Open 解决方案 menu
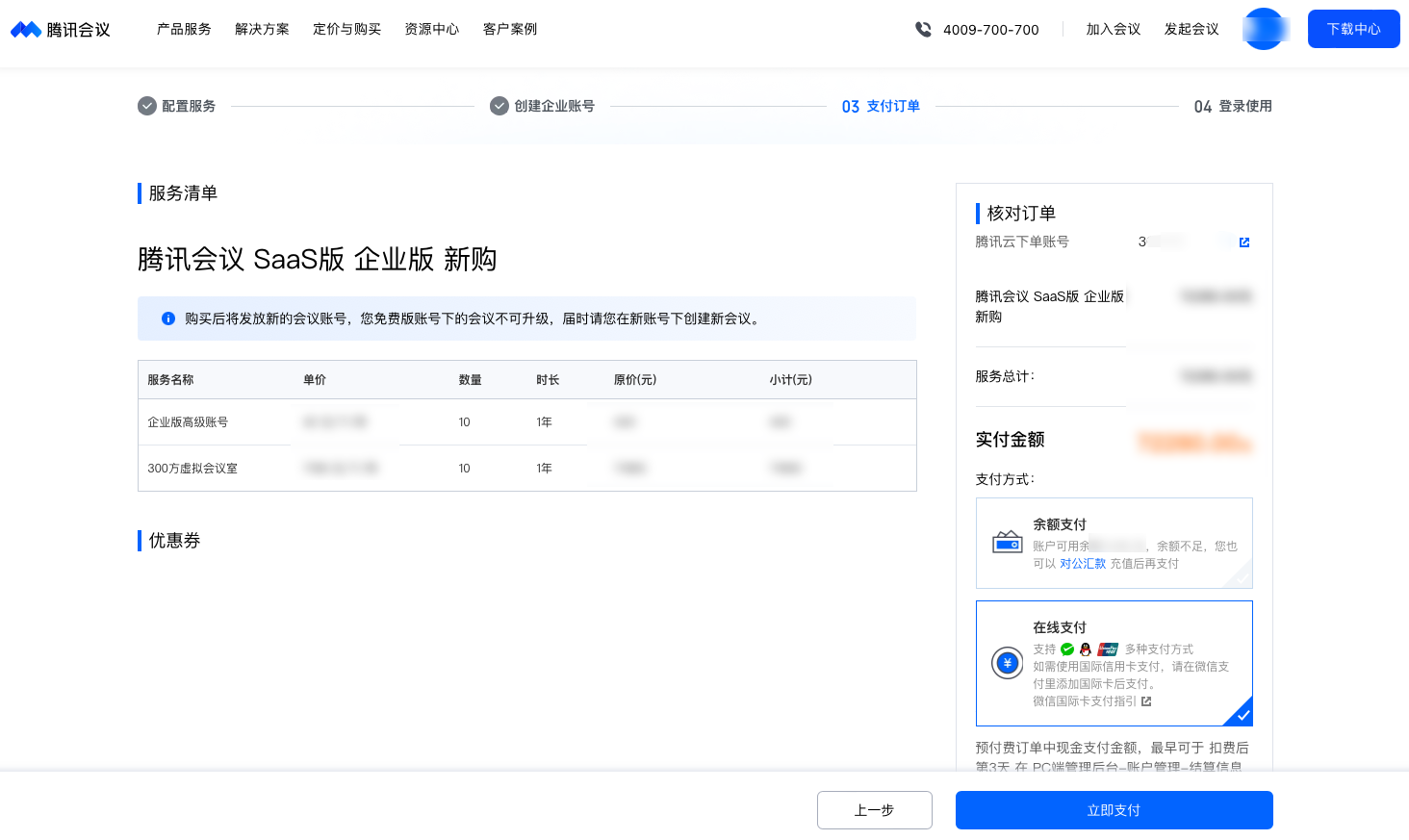This screenshot has width=1409, height=840. tap(262, 29)
